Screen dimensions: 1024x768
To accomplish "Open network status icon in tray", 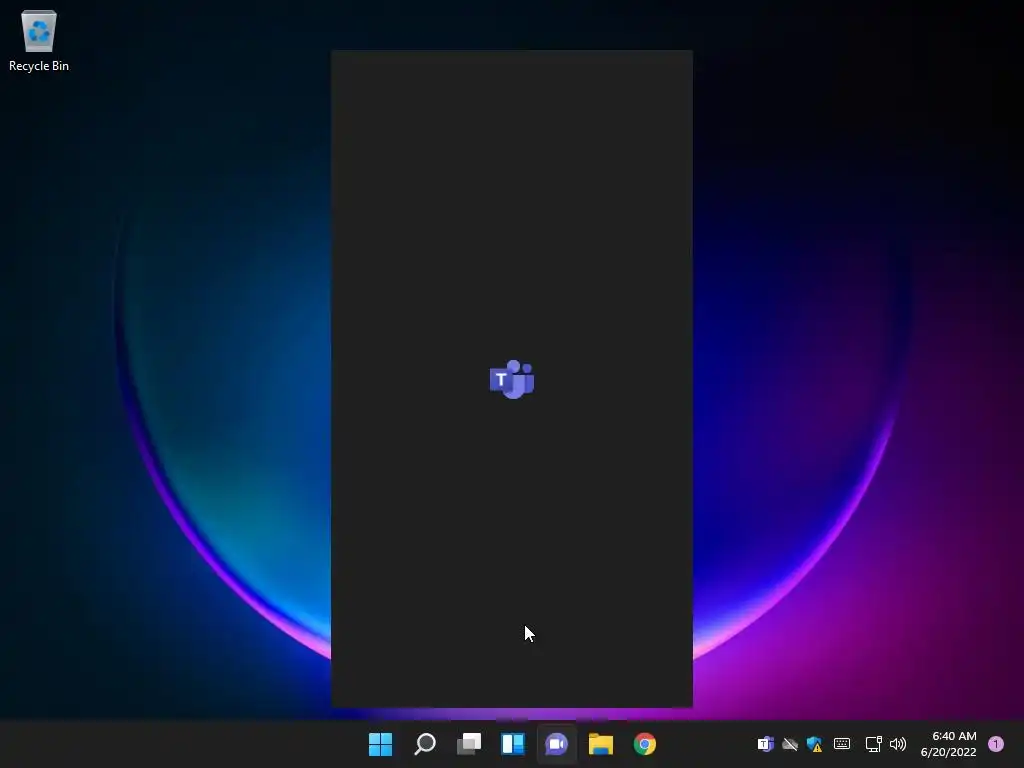I will [873, 744].
